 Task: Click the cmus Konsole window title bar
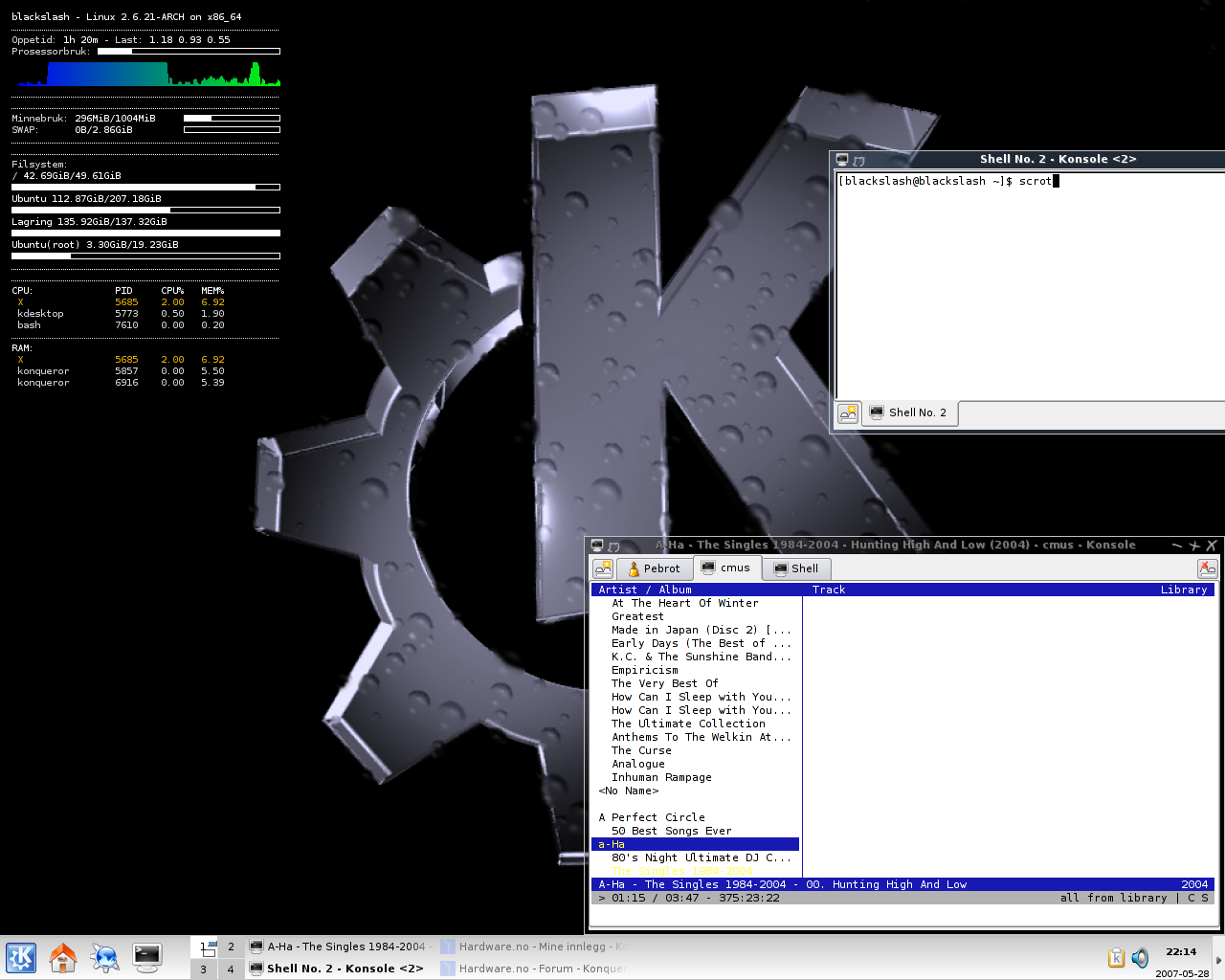896,546
